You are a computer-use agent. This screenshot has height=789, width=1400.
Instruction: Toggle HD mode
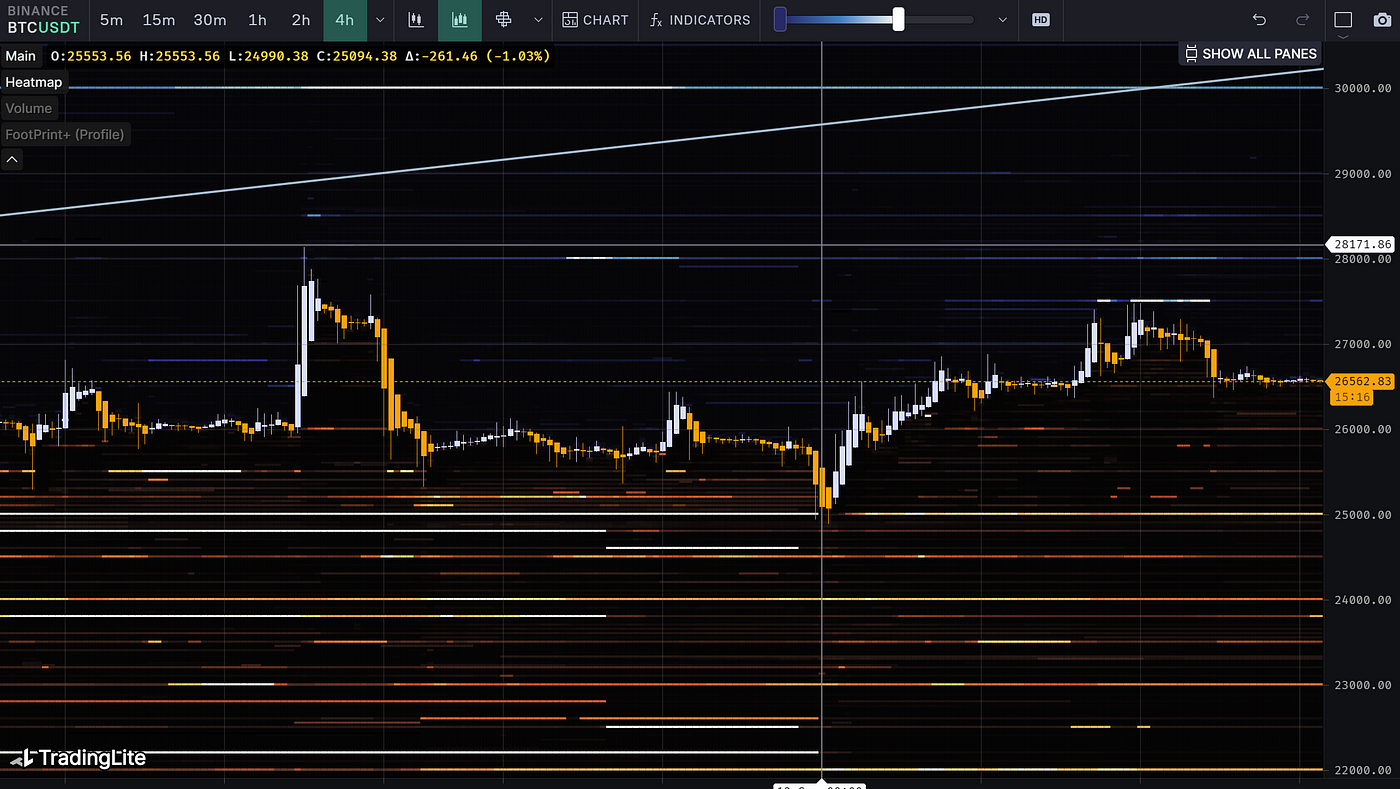(1041, 20)
